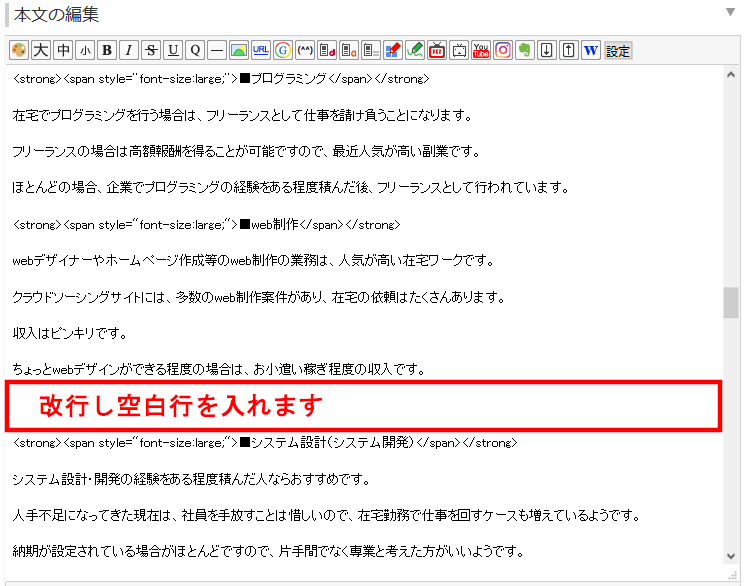
Task: Click the outlined TV icon
Action: pyautogui.click(x=458, y=50)
